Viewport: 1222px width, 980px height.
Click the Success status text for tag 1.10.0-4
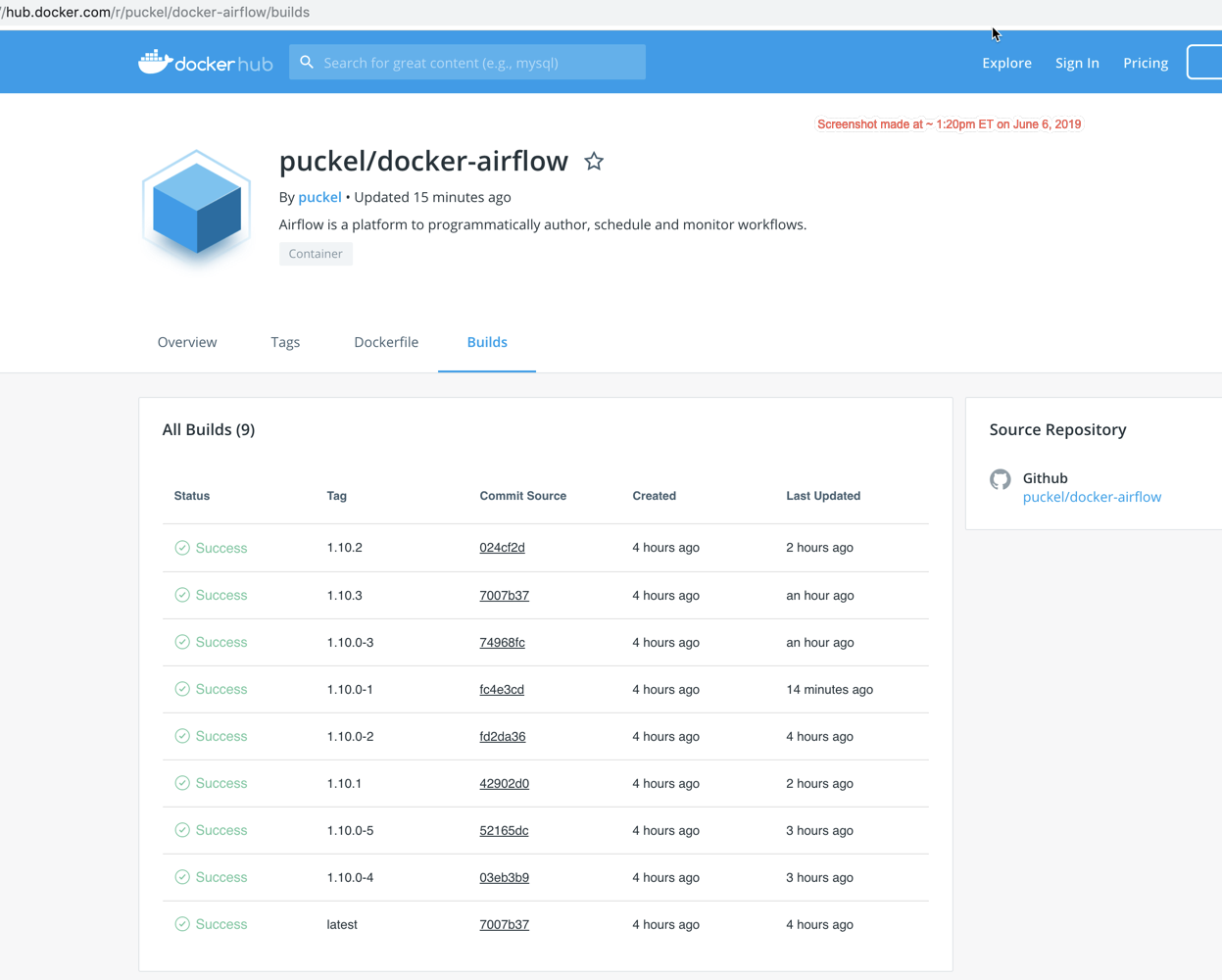point(221,877)
